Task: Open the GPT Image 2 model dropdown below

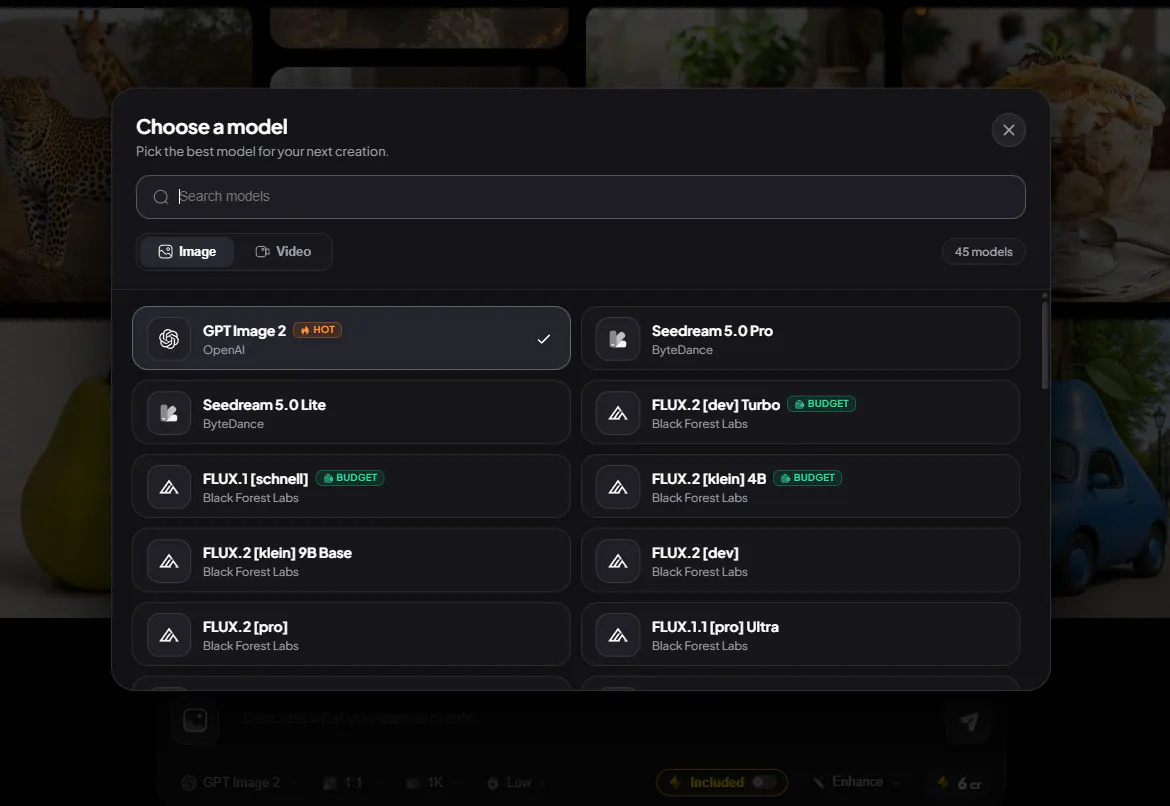Action: pyautogui.click(x=239, y=782)
